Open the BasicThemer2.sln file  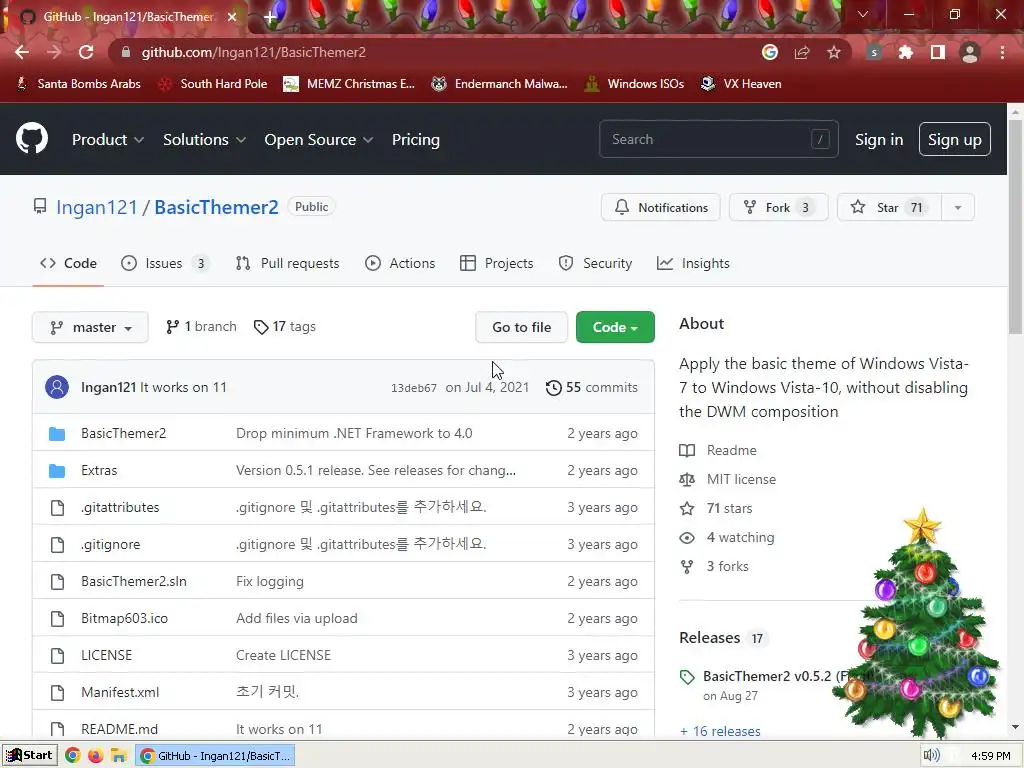134,581
